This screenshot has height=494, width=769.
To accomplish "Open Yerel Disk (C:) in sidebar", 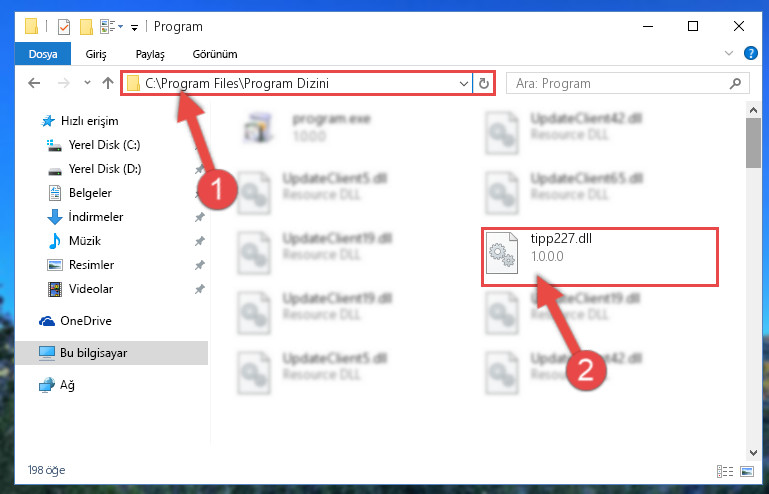I will click(104, 145).
